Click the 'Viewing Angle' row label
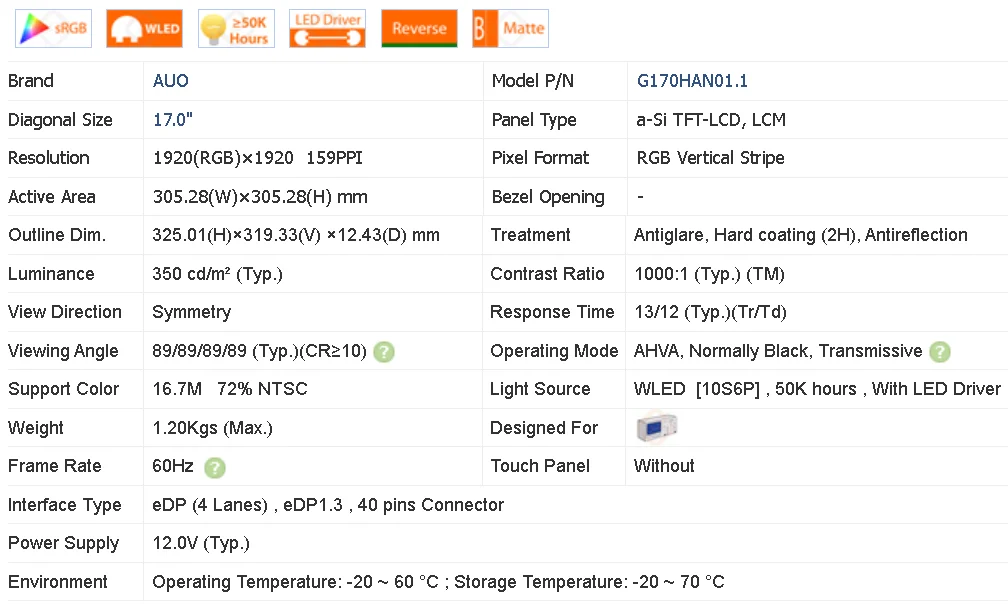The height and width of the screenshot is (604, 1008). [63, 351]
